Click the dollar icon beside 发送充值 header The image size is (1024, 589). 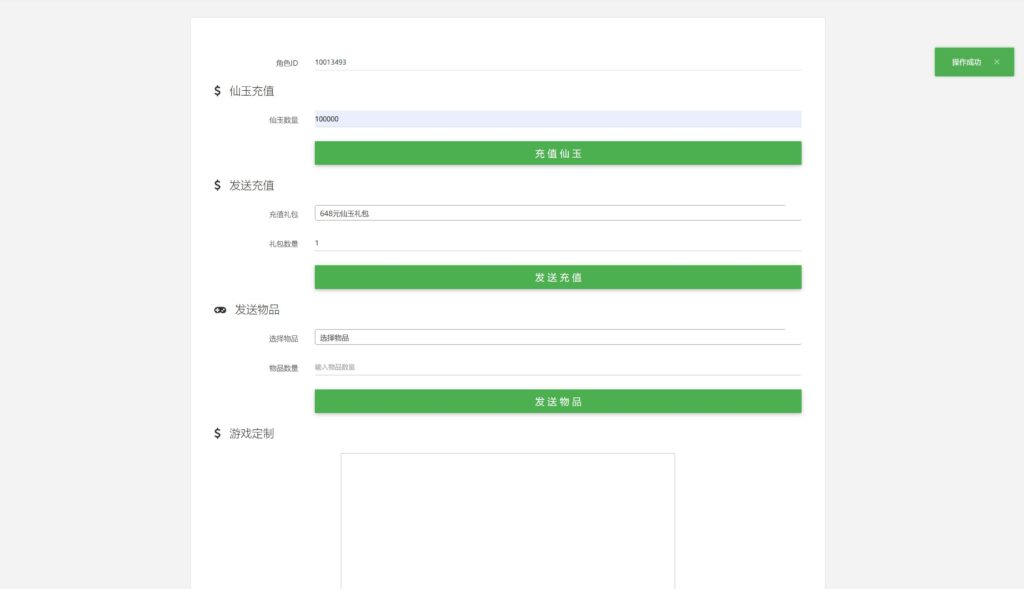coord(215,185)
